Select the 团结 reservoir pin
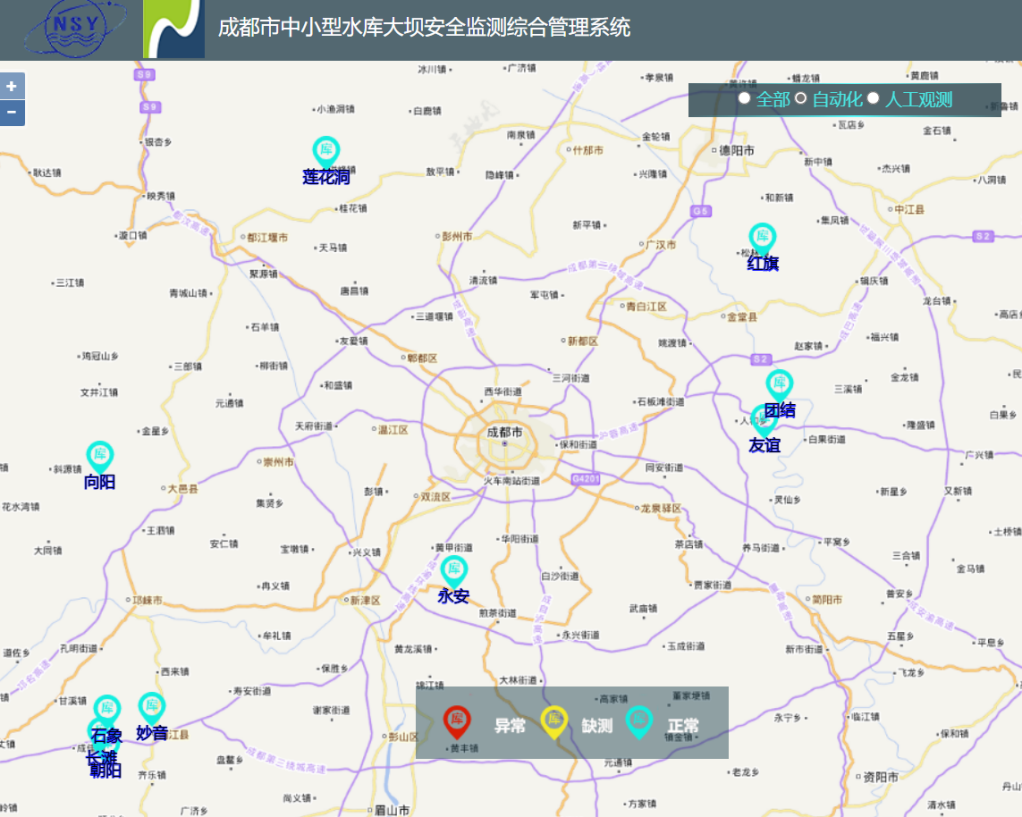1022x817 pixels. (779, 384)
